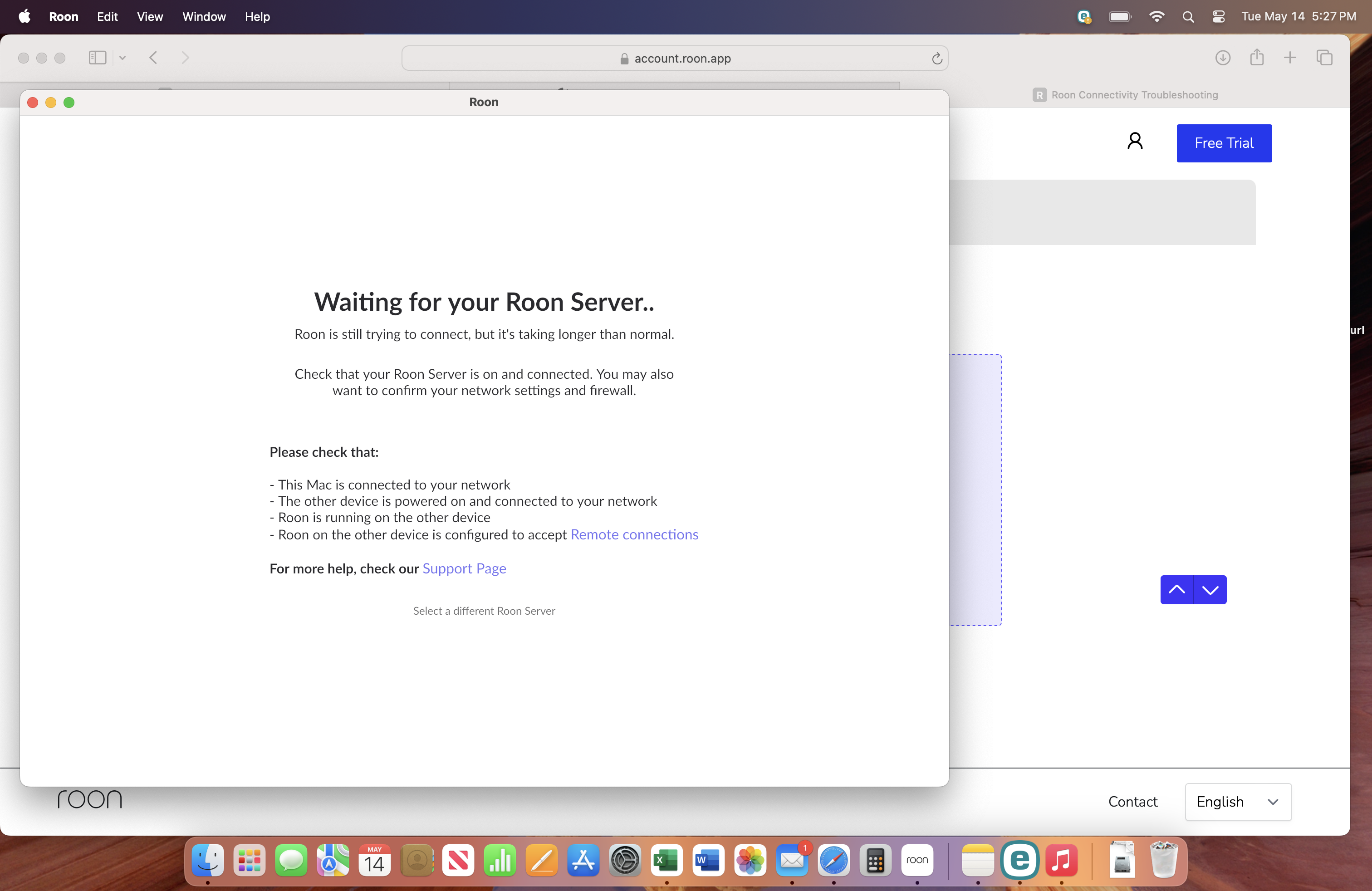Viewport: 1372px width, 891px height.
Task: Open Messages from the Dock
Action: coord(290,861)
